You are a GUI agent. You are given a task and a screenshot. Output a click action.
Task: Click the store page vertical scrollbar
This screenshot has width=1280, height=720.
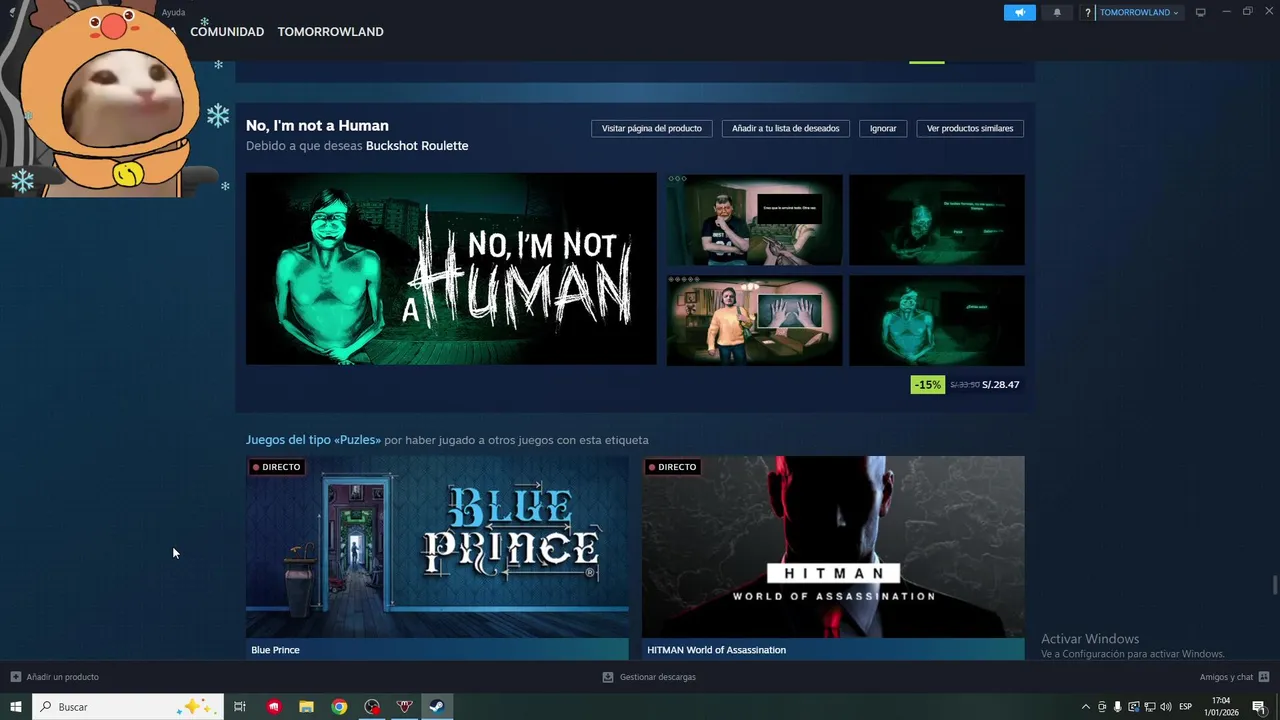tap(1275, 585)
